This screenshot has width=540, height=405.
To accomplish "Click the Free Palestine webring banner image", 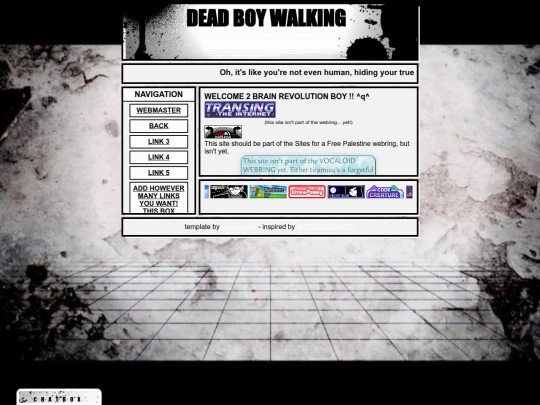I will tap(223, 132).
